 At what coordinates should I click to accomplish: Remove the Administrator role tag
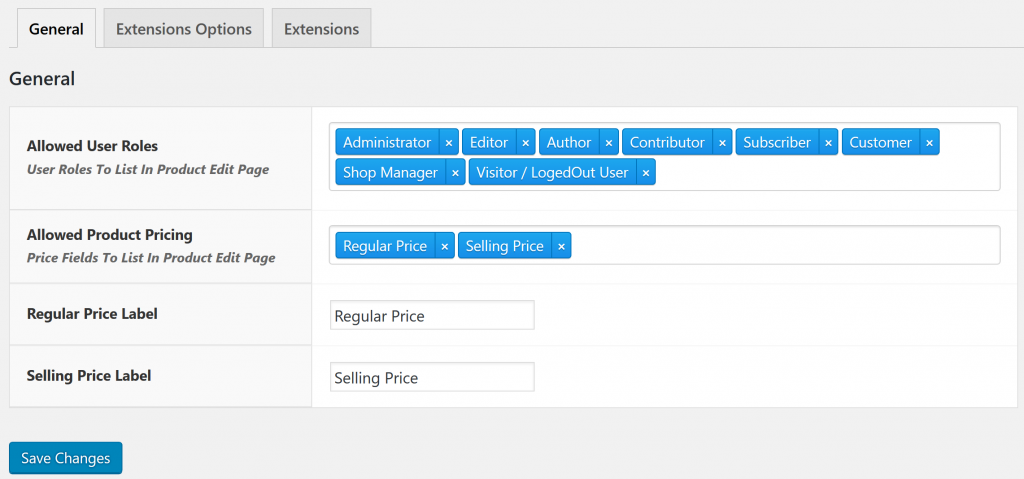pos(448,143)
